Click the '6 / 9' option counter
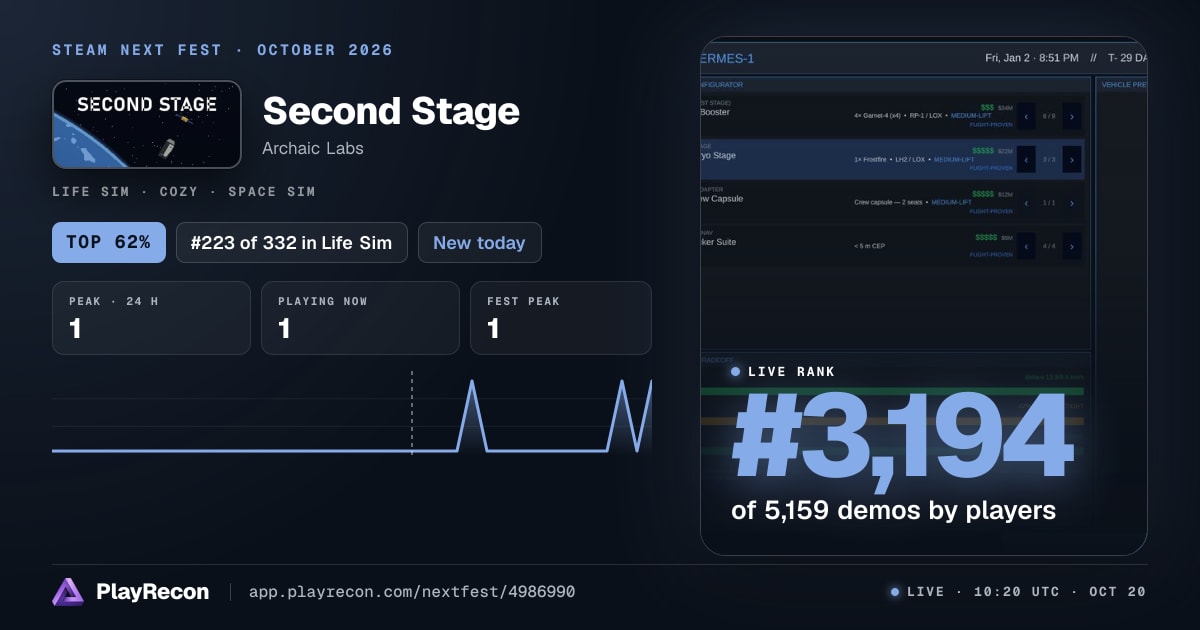This screenshot has height=630, width=1200. [1049, 116]
